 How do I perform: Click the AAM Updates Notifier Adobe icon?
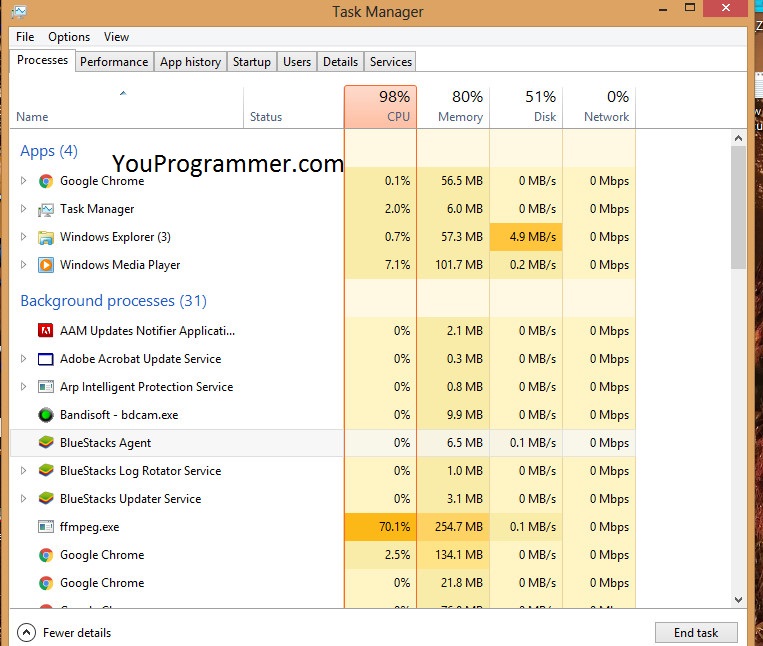pos(46,331)
